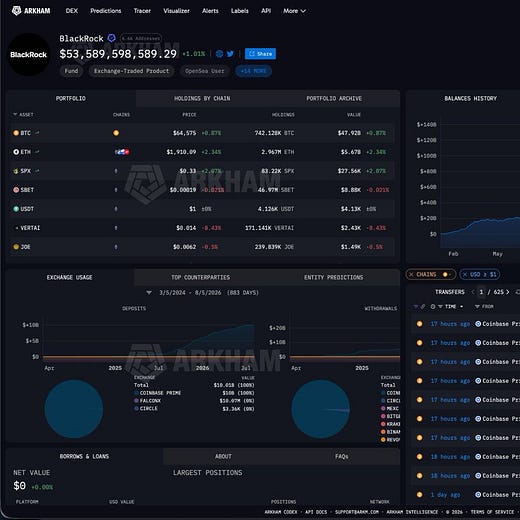Click the multi-chain icons in ETH row

click(122, 152)
